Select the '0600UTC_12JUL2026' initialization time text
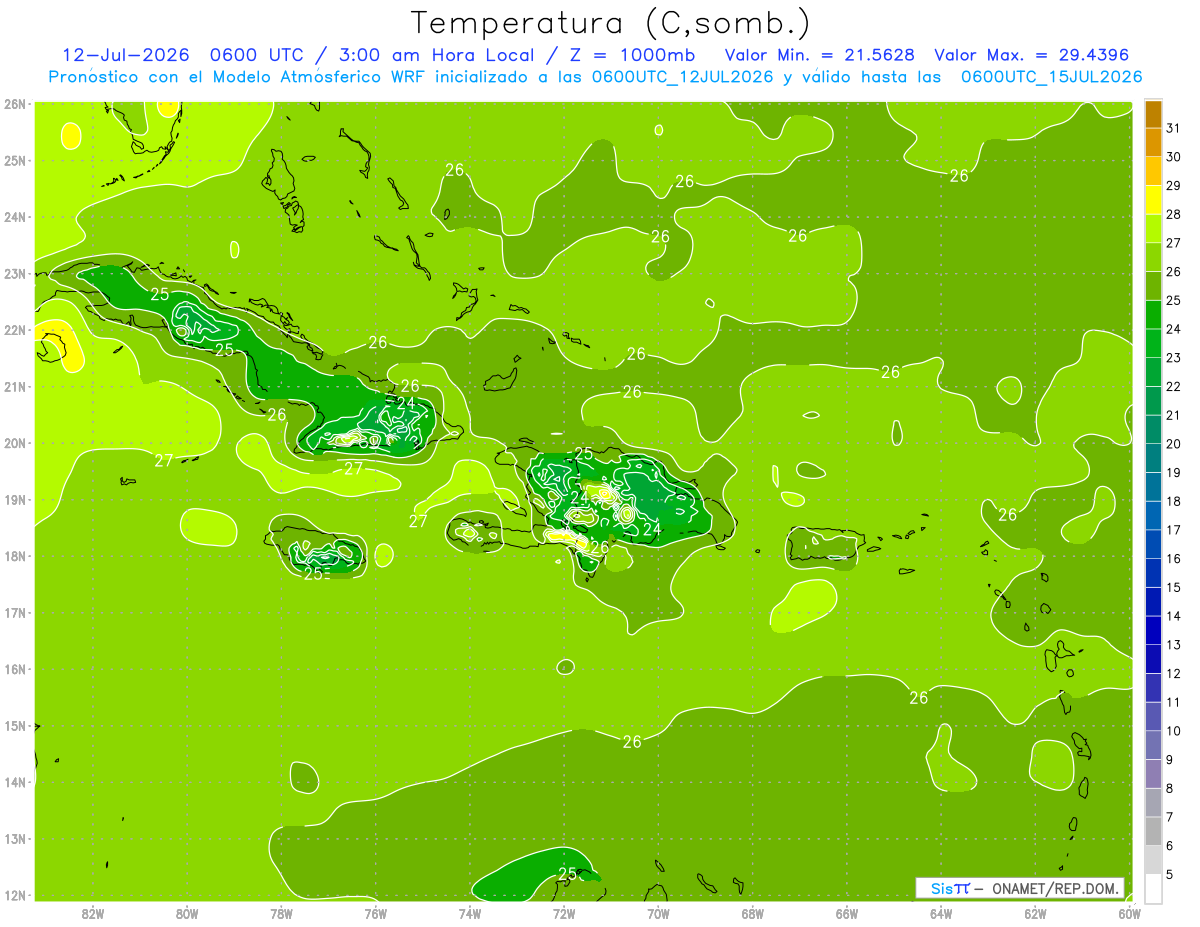The width and height of the screenshot is (1200, 927). pyautogui.click(x=684, y=77)
